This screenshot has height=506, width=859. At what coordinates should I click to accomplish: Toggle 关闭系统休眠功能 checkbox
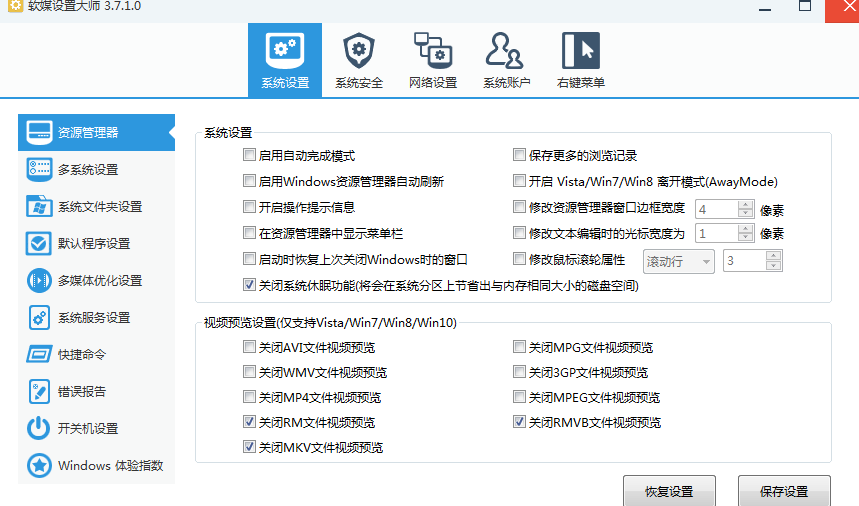click(249, 286)
